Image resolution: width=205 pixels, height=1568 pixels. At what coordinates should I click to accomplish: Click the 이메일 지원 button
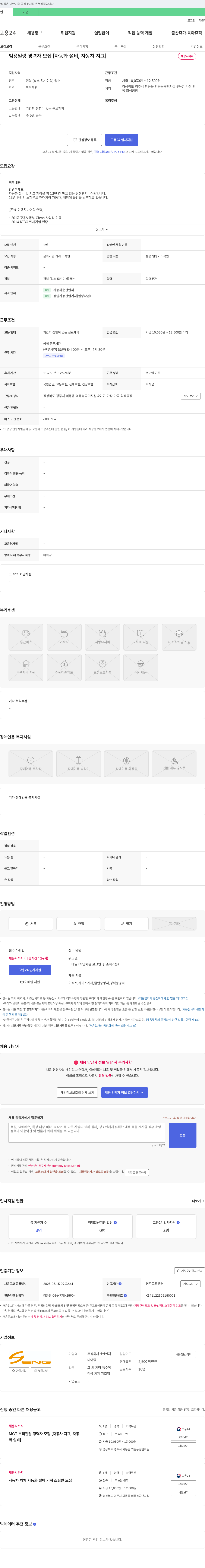[x=30, y=982]
